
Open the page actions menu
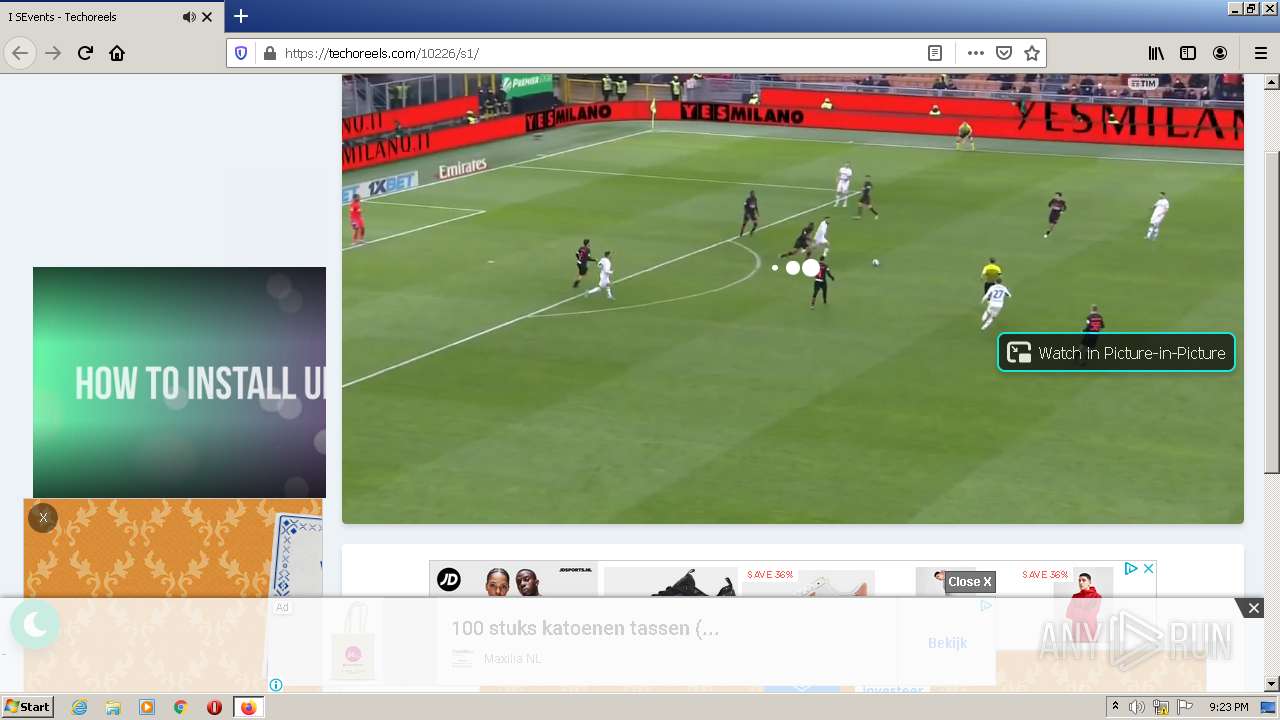pyautogui.click(x=975, y=53)
